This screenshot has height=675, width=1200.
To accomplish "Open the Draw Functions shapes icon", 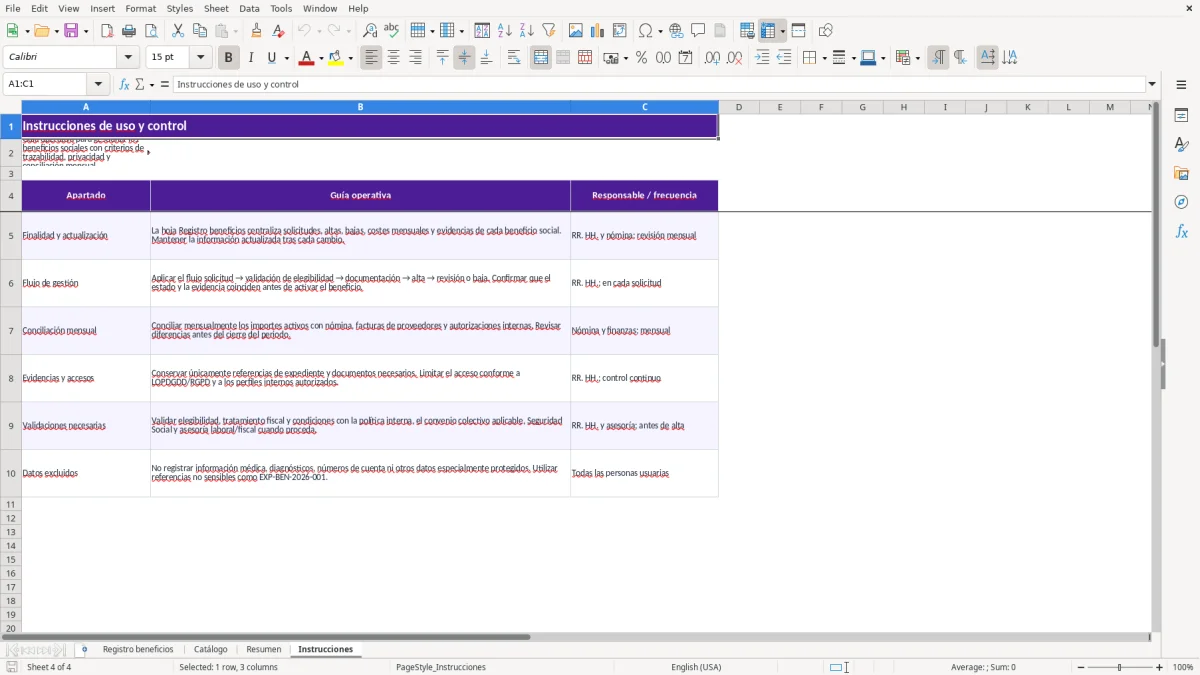I will (x=826, y=31).
